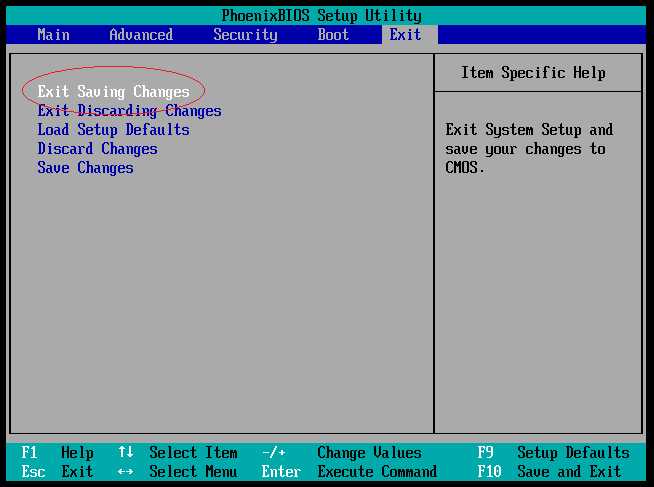Screen dimensions: 654x487
Task: Click the Esc Exit legend entry
Action: coord(57,472)
